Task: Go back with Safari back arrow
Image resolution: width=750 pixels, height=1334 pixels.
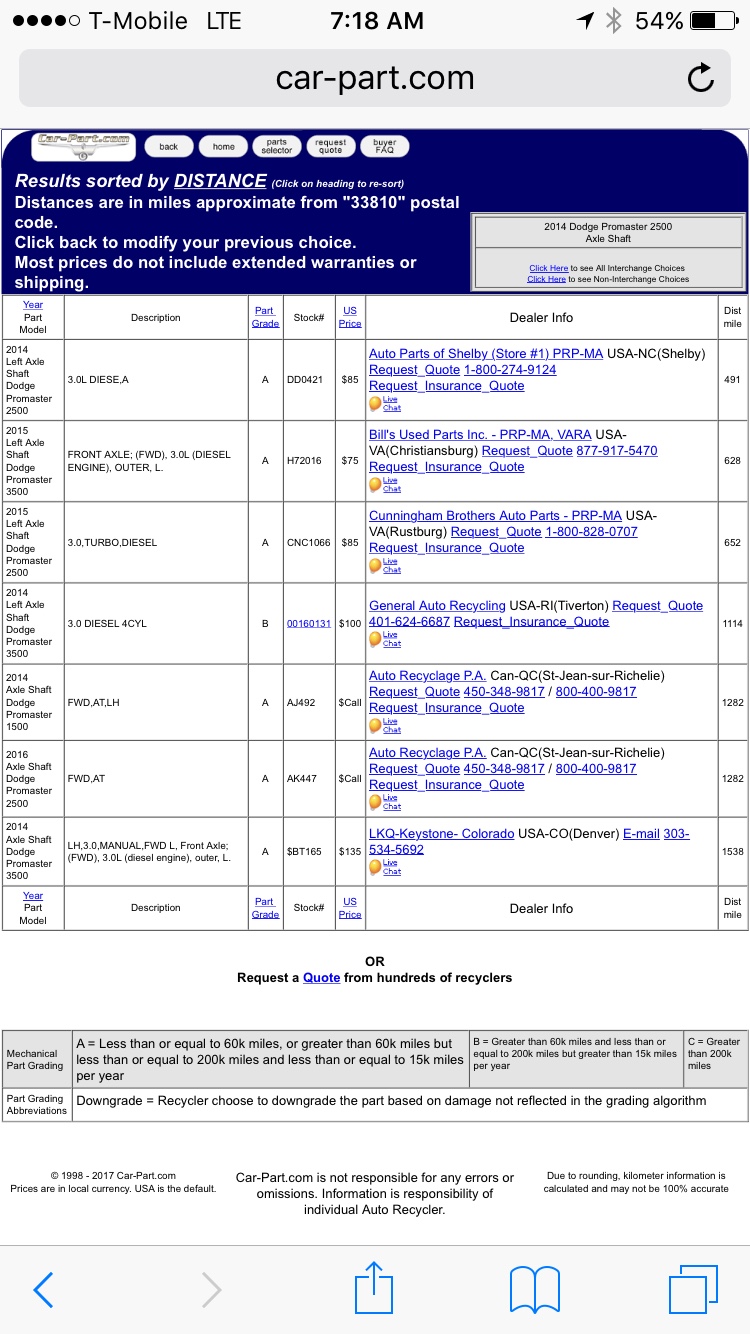Action: click(x=44, y=1289)
